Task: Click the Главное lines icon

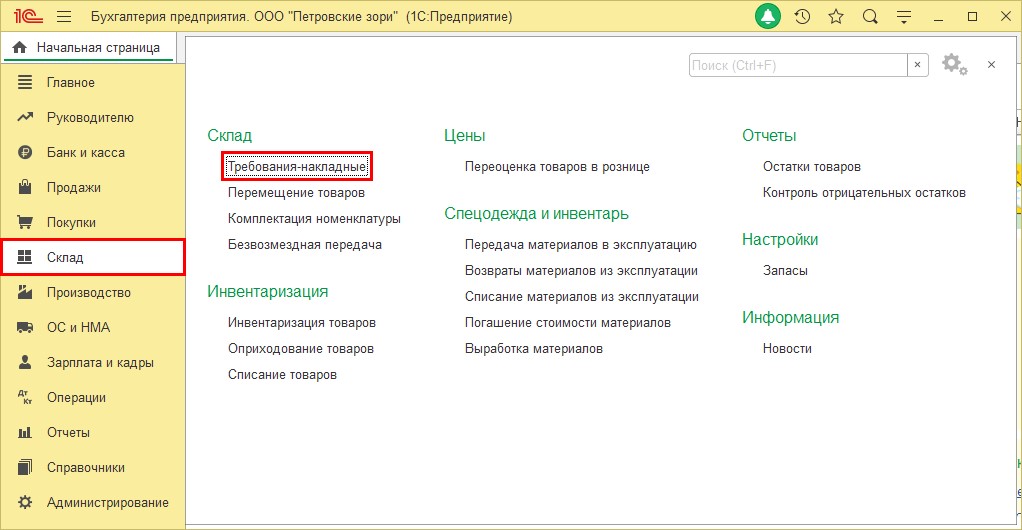Action: click(x=25, y=82)
